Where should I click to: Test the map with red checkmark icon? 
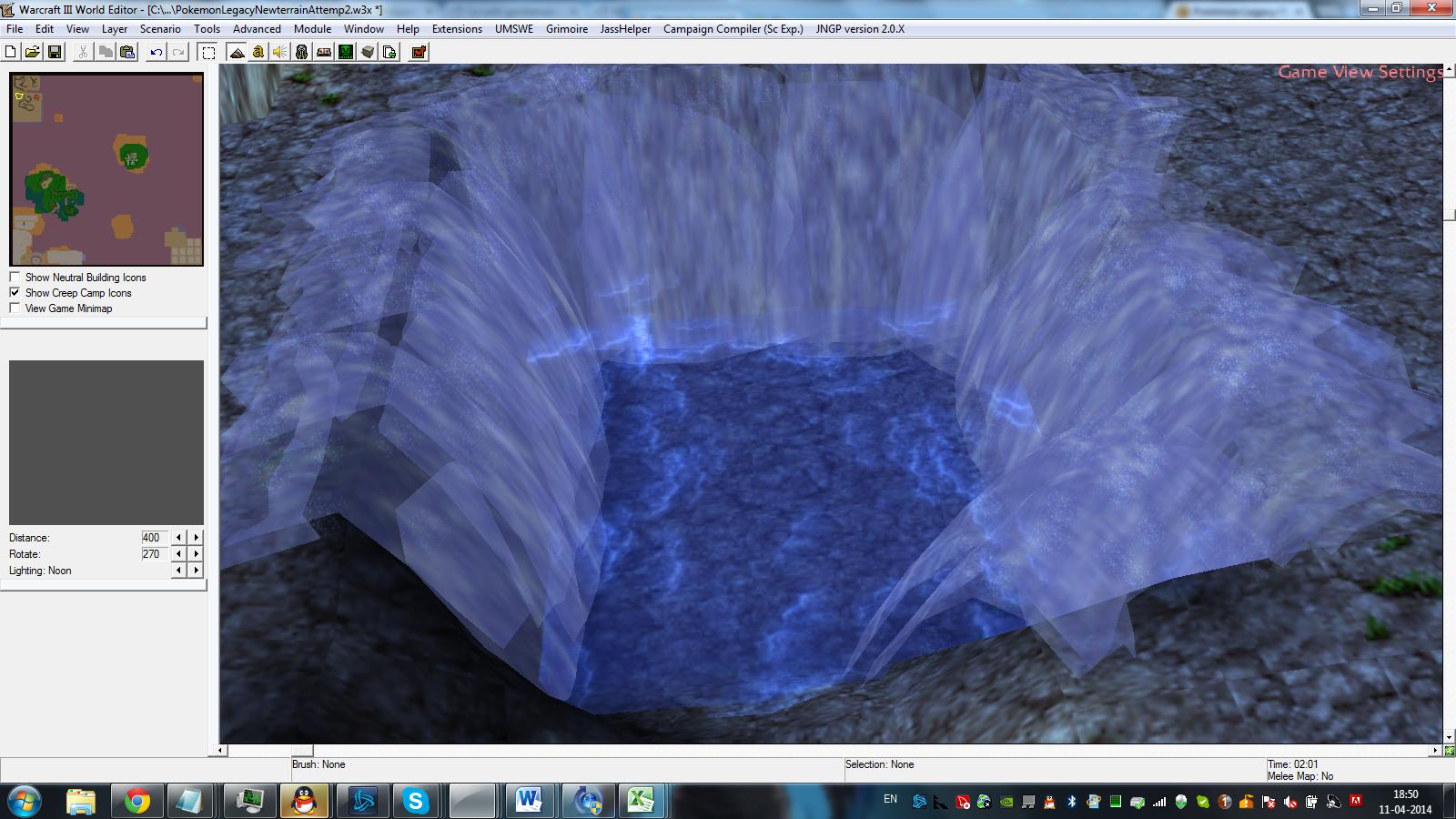click(419, 53)
